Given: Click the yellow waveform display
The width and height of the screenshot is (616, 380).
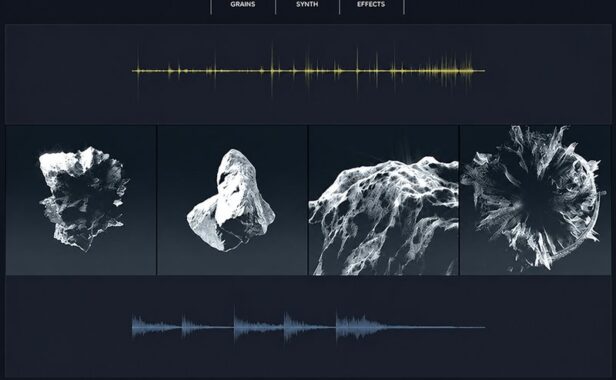Looking at the screenshot, I should (308, 71).
